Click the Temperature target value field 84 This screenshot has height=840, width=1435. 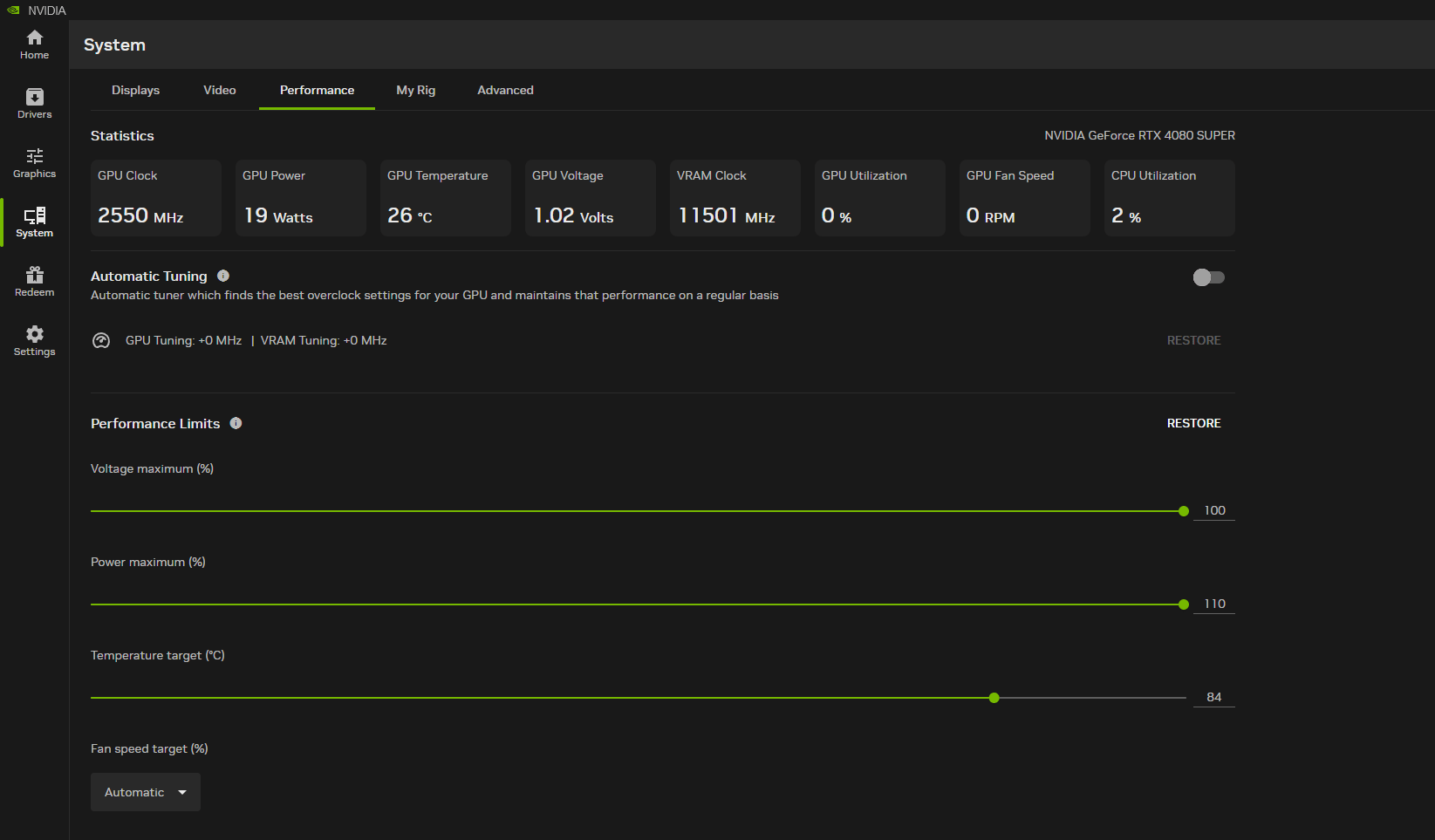click(1214, 697)
